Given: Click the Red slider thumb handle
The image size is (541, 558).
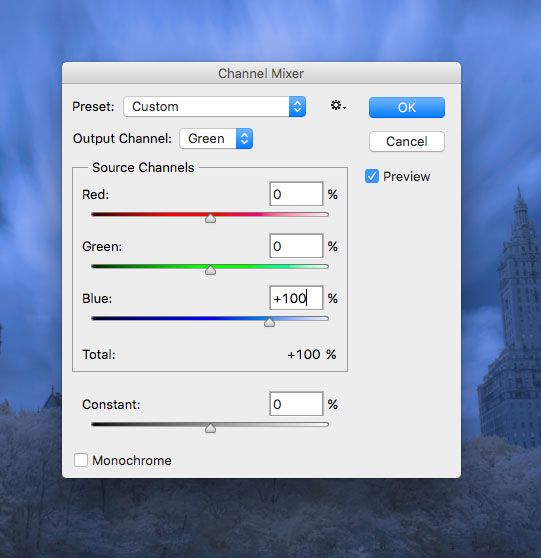Looking at the screenshot, I should click(x=210, y=218).
